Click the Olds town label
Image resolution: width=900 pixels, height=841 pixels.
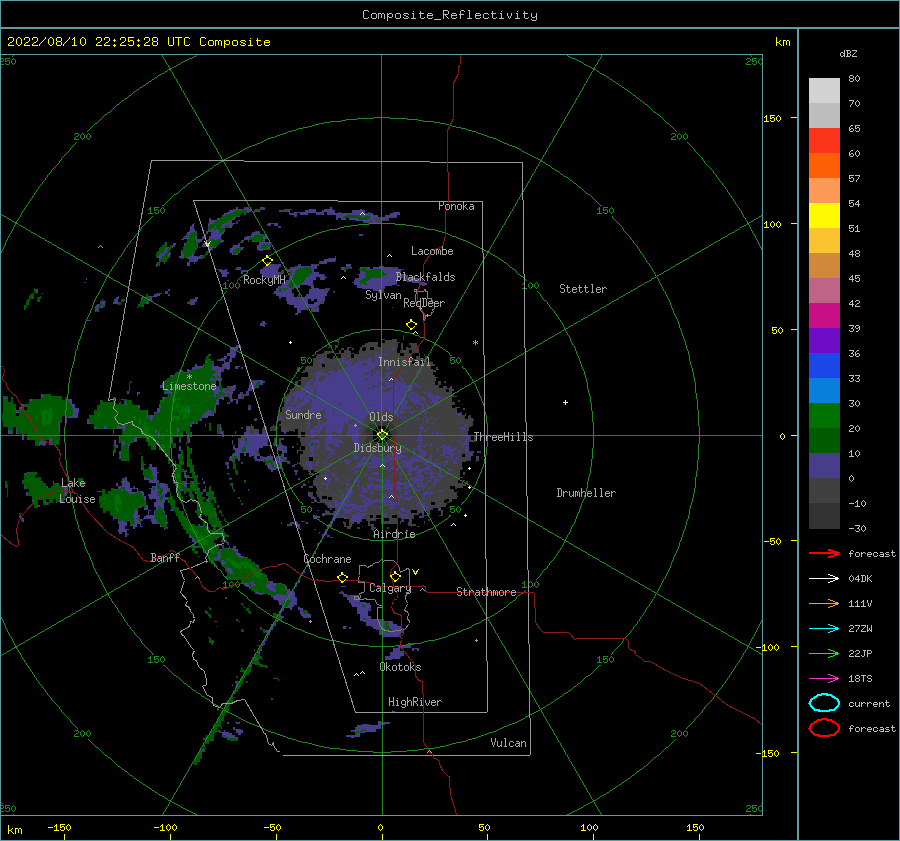tap(381, 417)
